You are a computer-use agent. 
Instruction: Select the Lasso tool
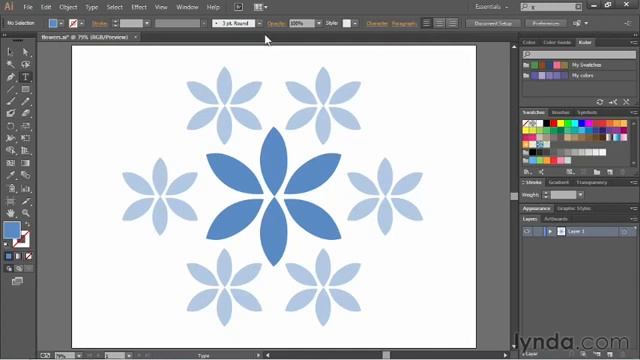(x=25, y=64)
